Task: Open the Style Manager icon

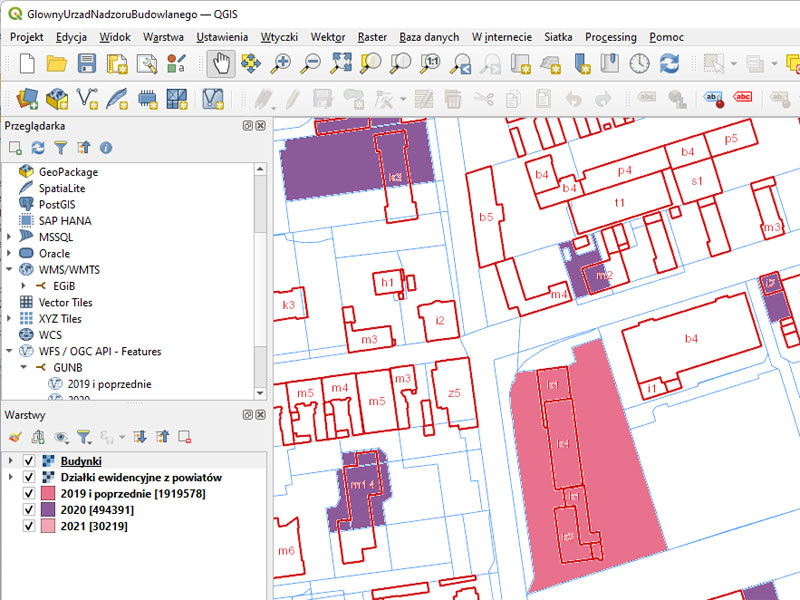Action: coord(177,64)
